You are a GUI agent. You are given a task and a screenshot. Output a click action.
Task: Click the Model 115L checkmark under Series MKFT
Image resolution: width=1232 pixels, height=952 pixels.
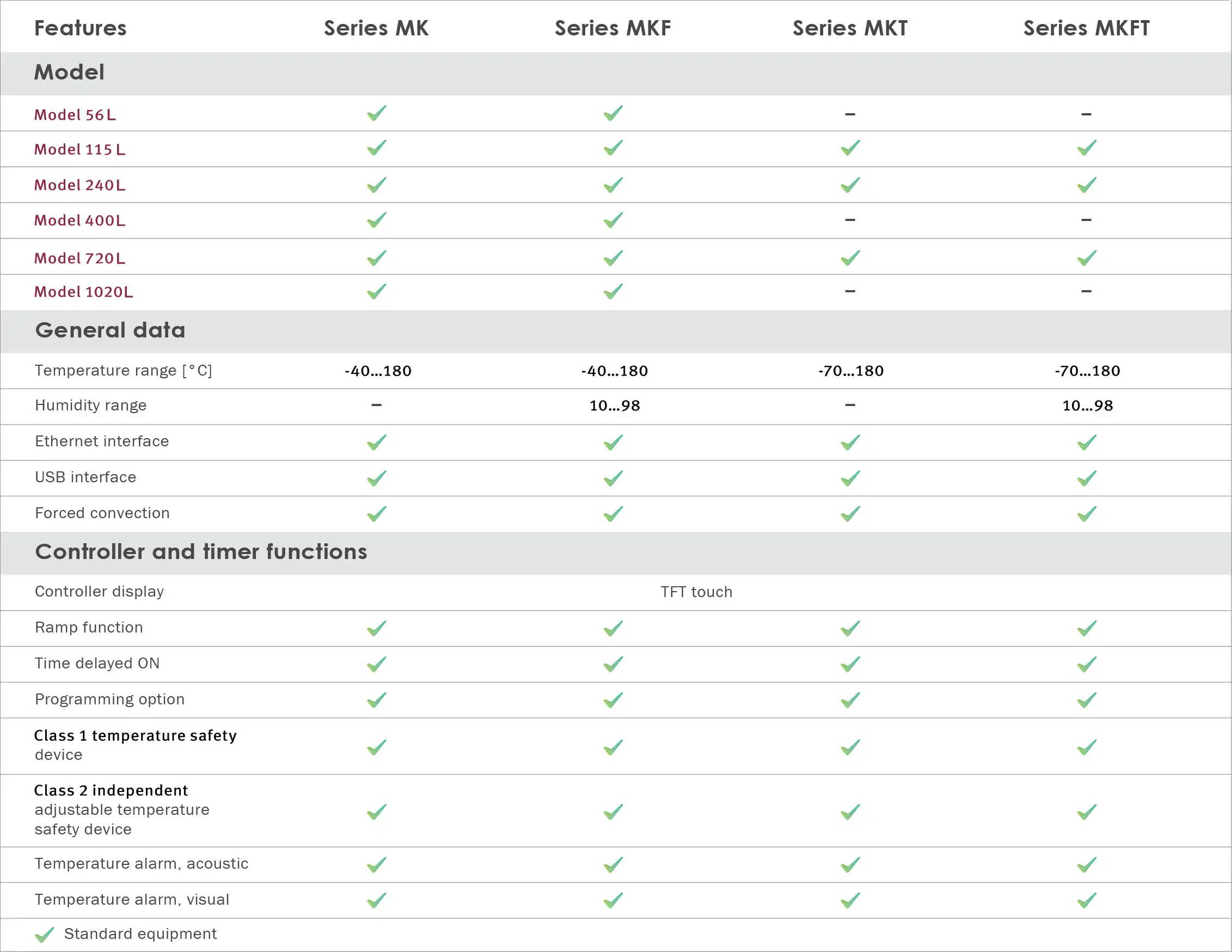pos(1087,148)
